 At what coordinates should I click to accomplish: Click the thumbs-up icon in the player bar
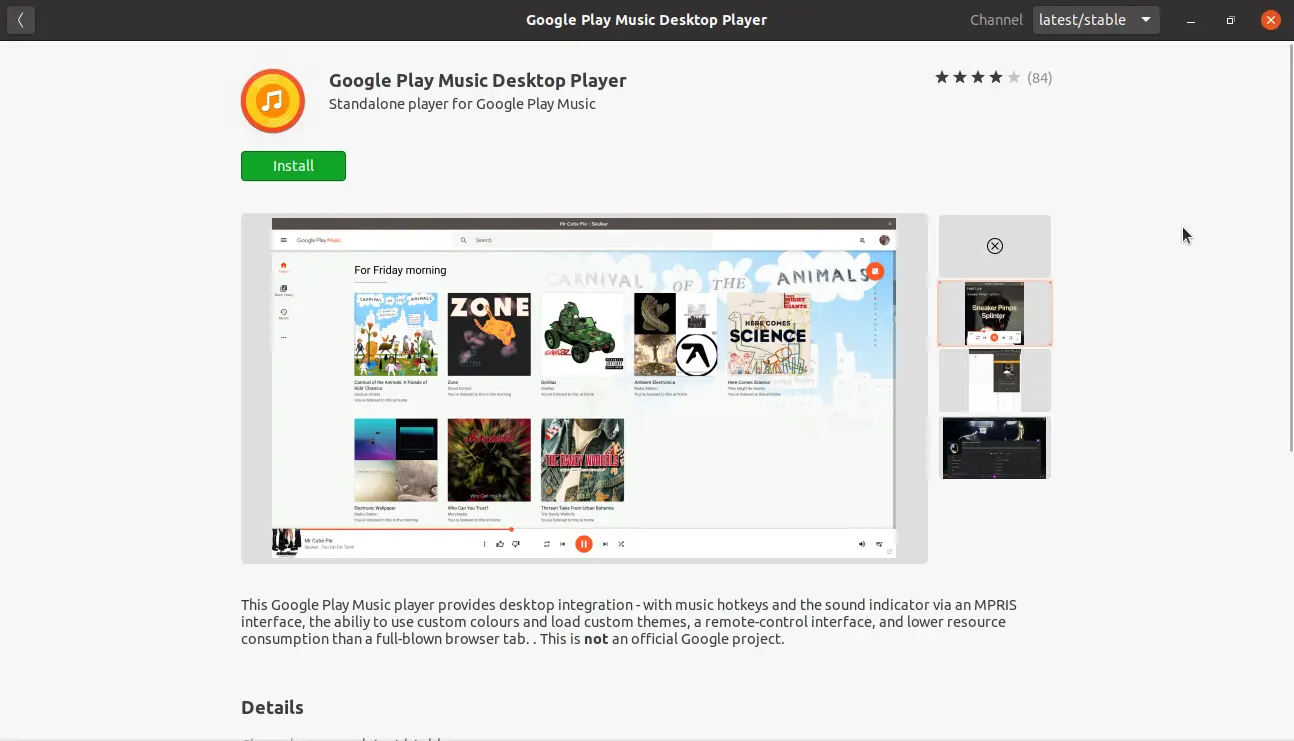point(500,544)
